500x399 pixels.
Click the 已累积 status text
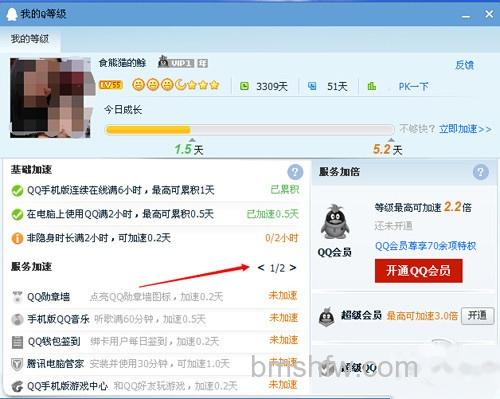[285, 190]
